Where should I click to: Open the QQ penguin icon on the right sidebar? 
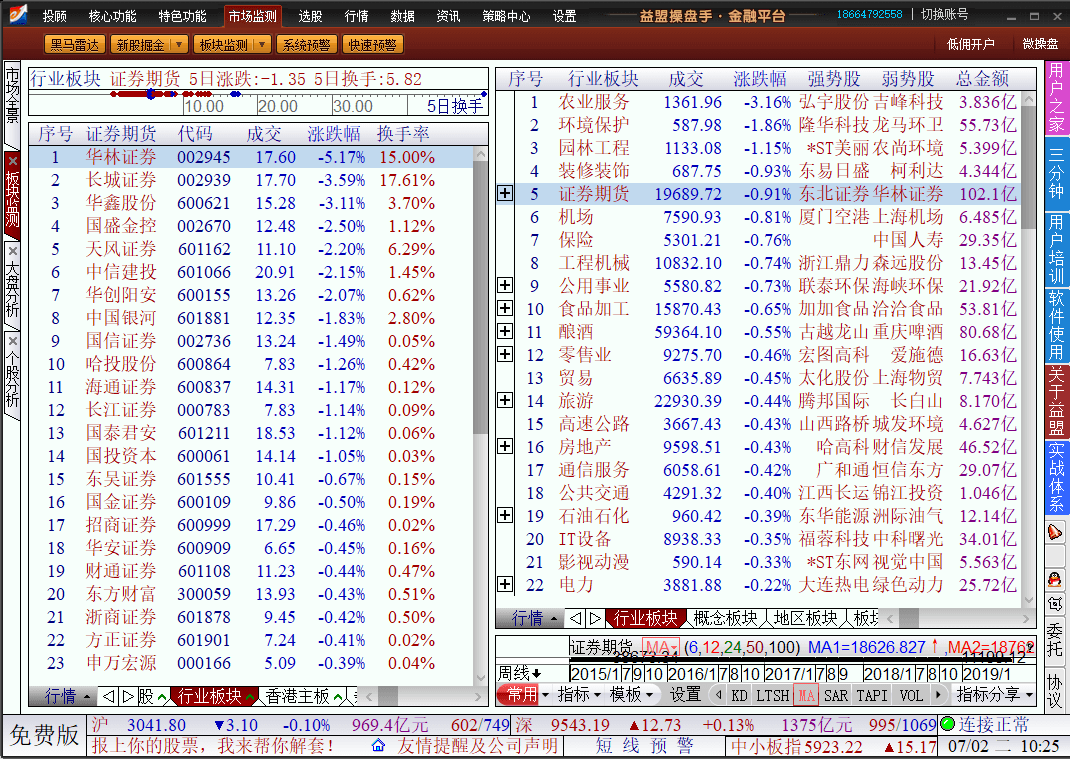coord(1055,580)
